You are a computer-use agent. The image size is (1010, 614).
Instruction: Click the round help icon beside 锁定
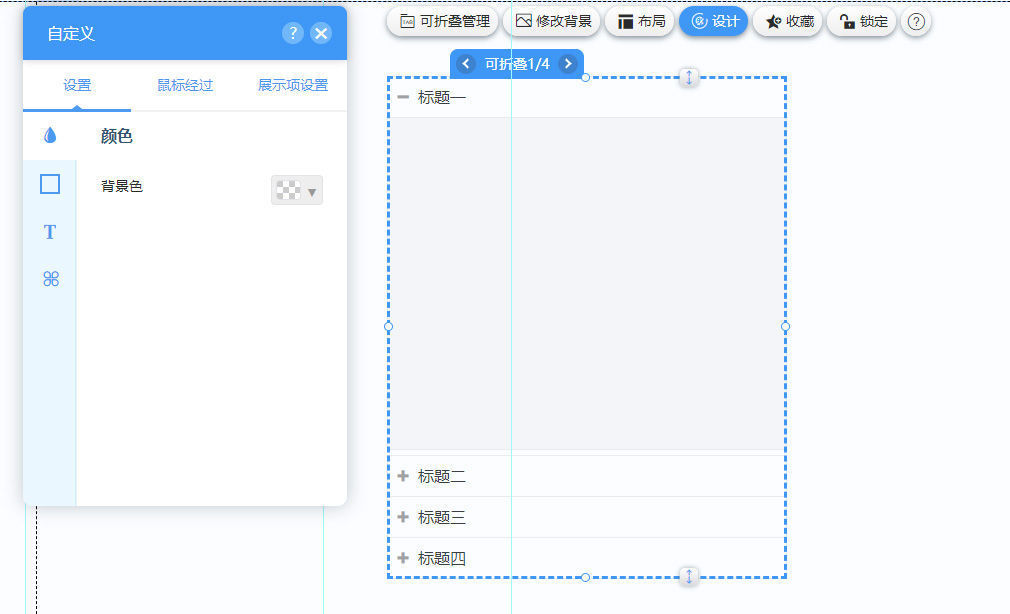pos(916,21)
